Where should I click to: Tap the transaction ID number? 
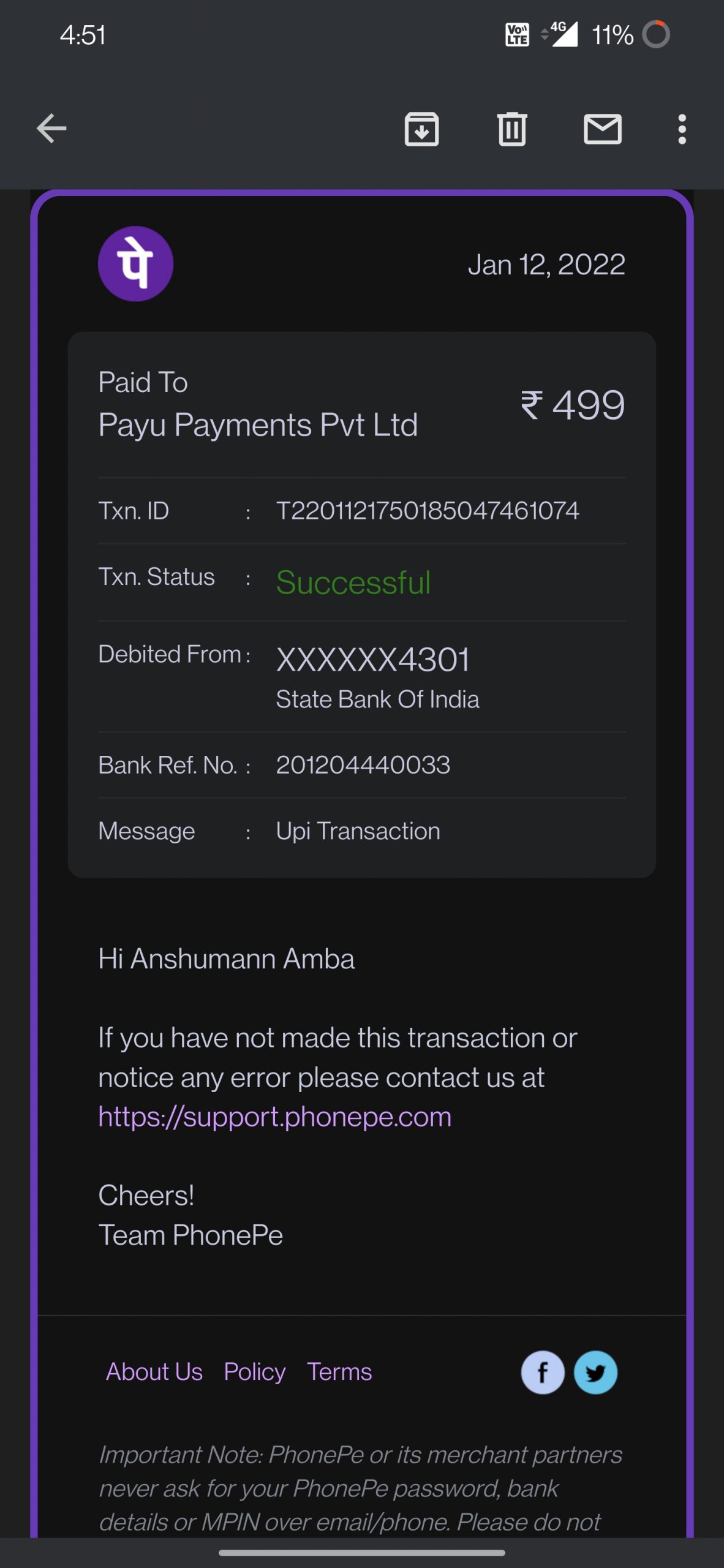pos(428,511)
